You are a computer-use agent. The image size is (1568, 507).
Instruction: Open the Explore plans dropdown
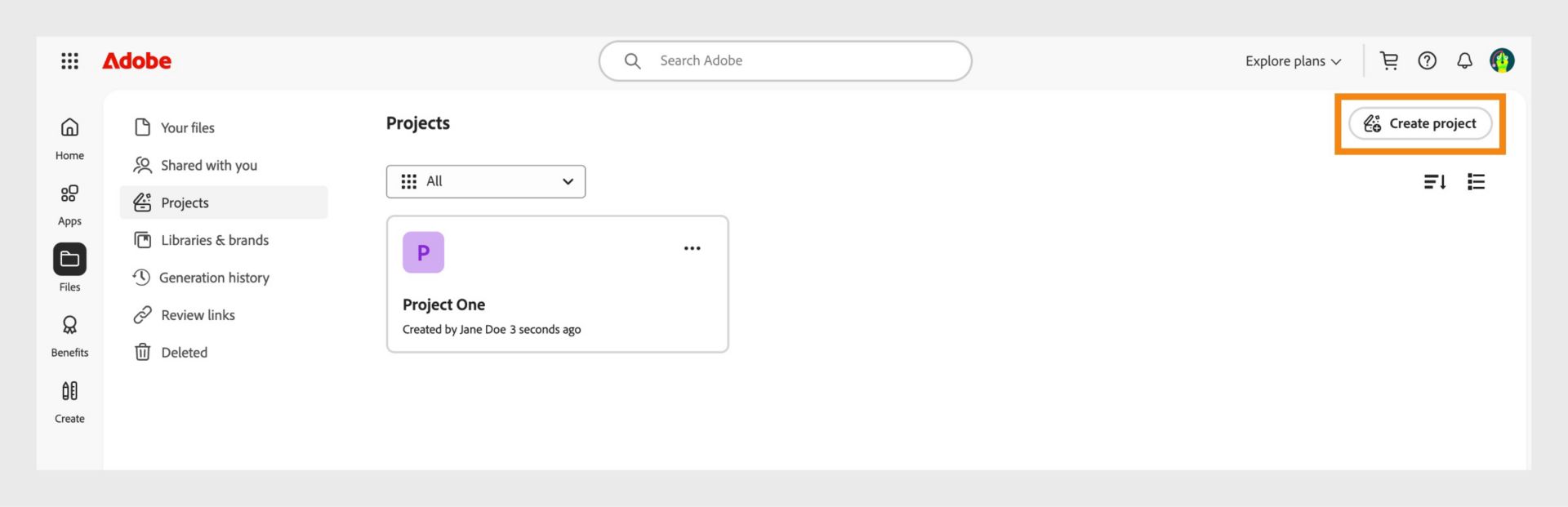click(x=1292, y=60)
